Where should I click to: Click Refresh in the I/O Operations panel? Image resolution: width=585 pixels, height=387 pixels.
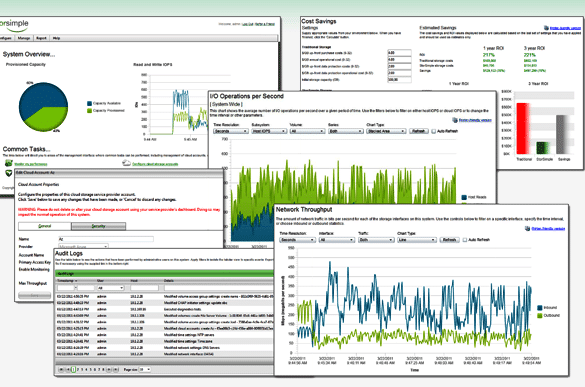pos(419,131)
